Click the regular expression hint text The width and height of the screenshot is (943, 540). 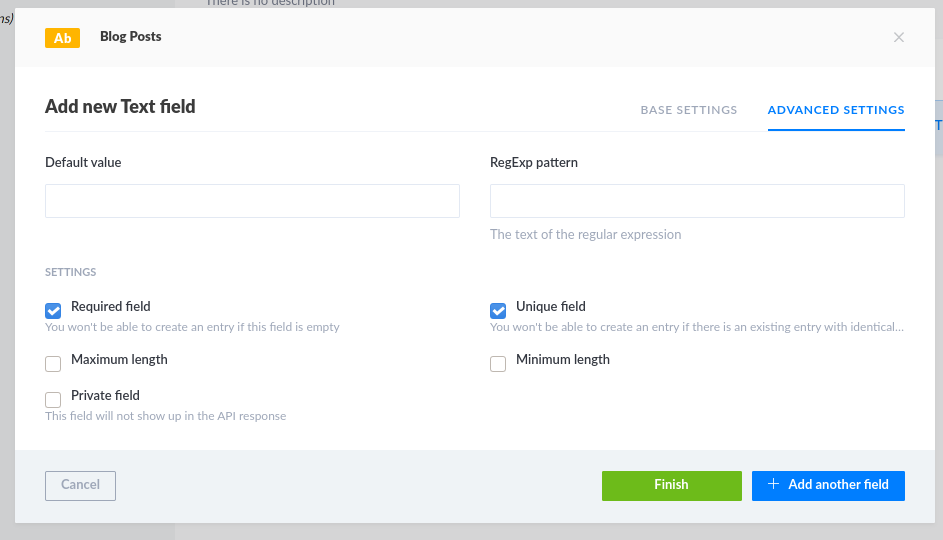tap(585, 235)
